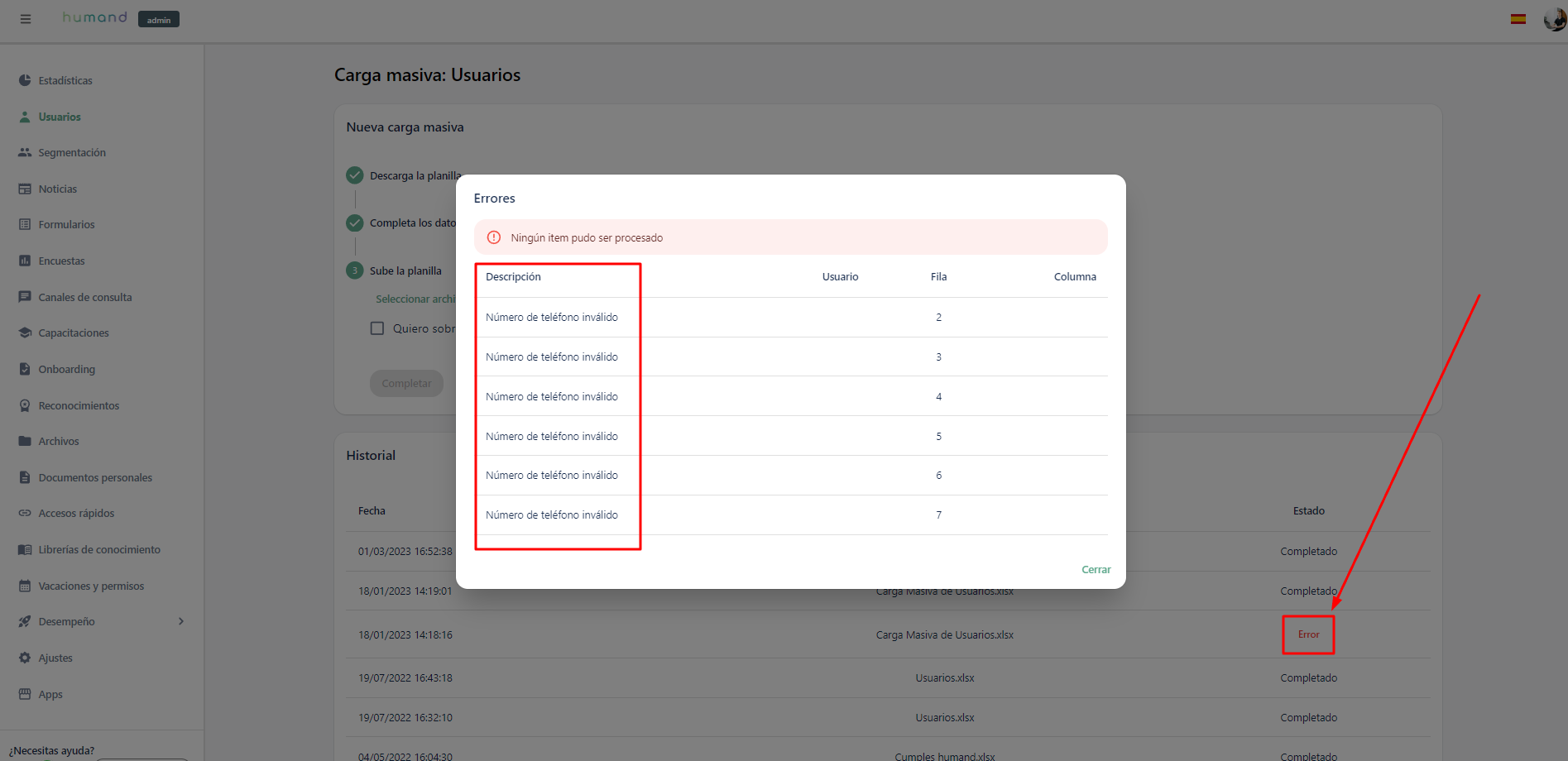
Task: Go to Usuarios in the sidebar
Action: (60, 117)
